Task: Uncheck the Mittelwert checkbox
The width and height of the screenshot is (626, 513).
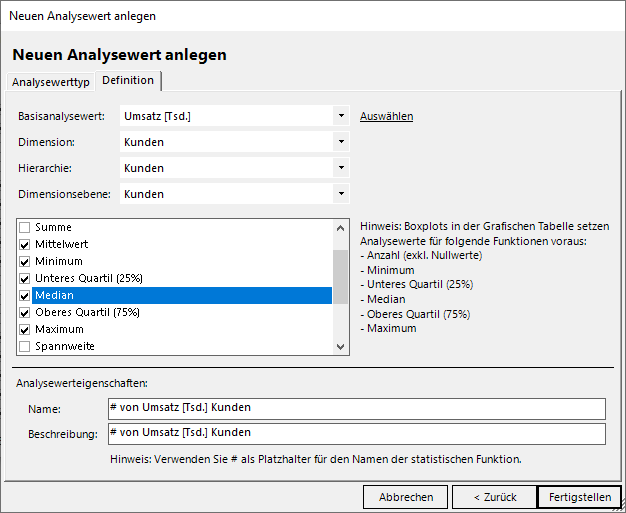Action: point(25,244)
